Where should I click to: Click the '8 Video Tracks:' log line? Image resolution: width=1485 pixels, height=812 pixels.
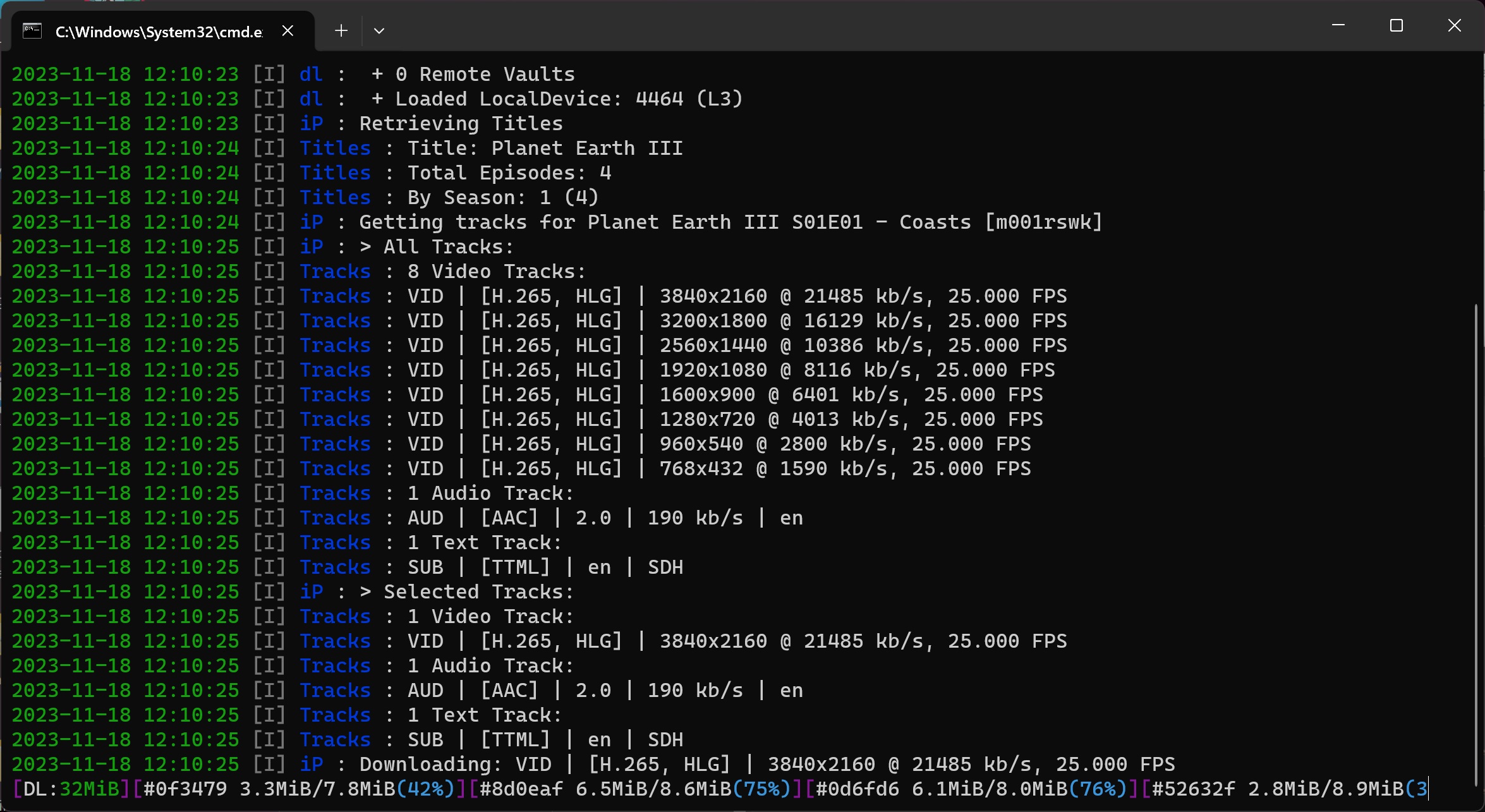tap(497, 272)
